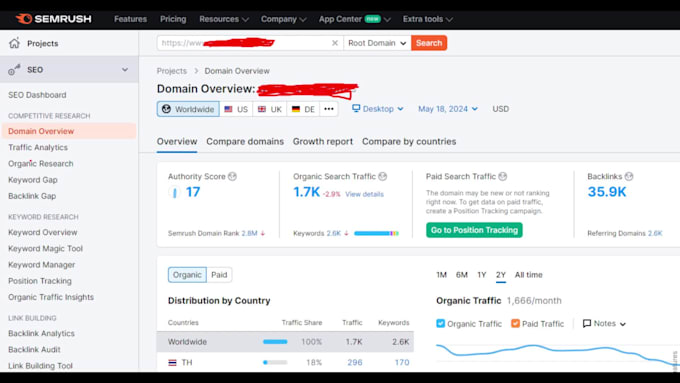
Task: Open the Resources dropdown menu
Action: 224,19
